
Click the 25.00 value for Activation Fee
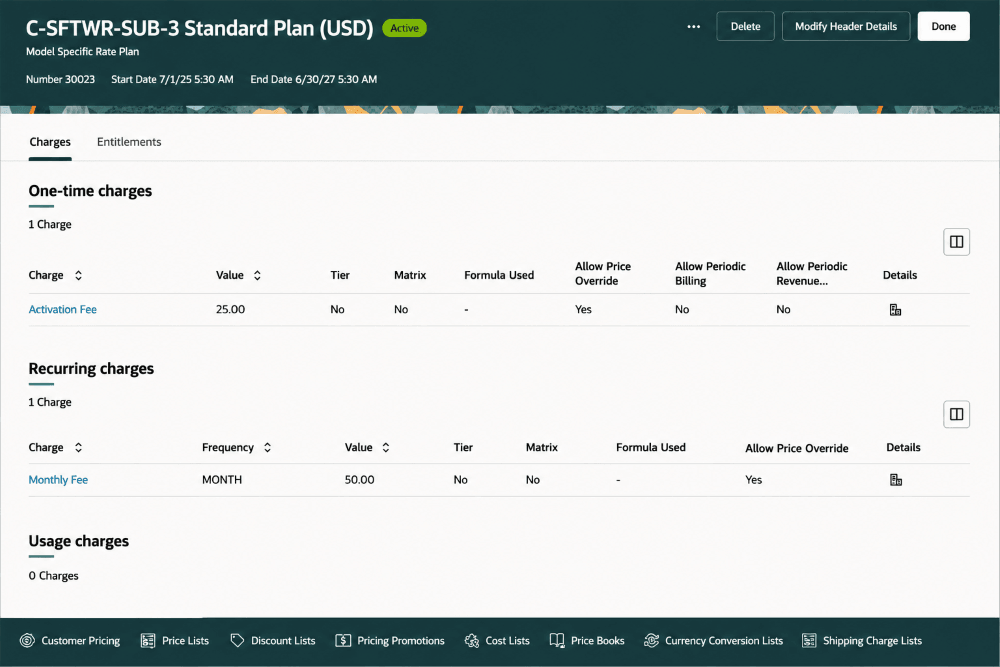click(x=230, y=309)
